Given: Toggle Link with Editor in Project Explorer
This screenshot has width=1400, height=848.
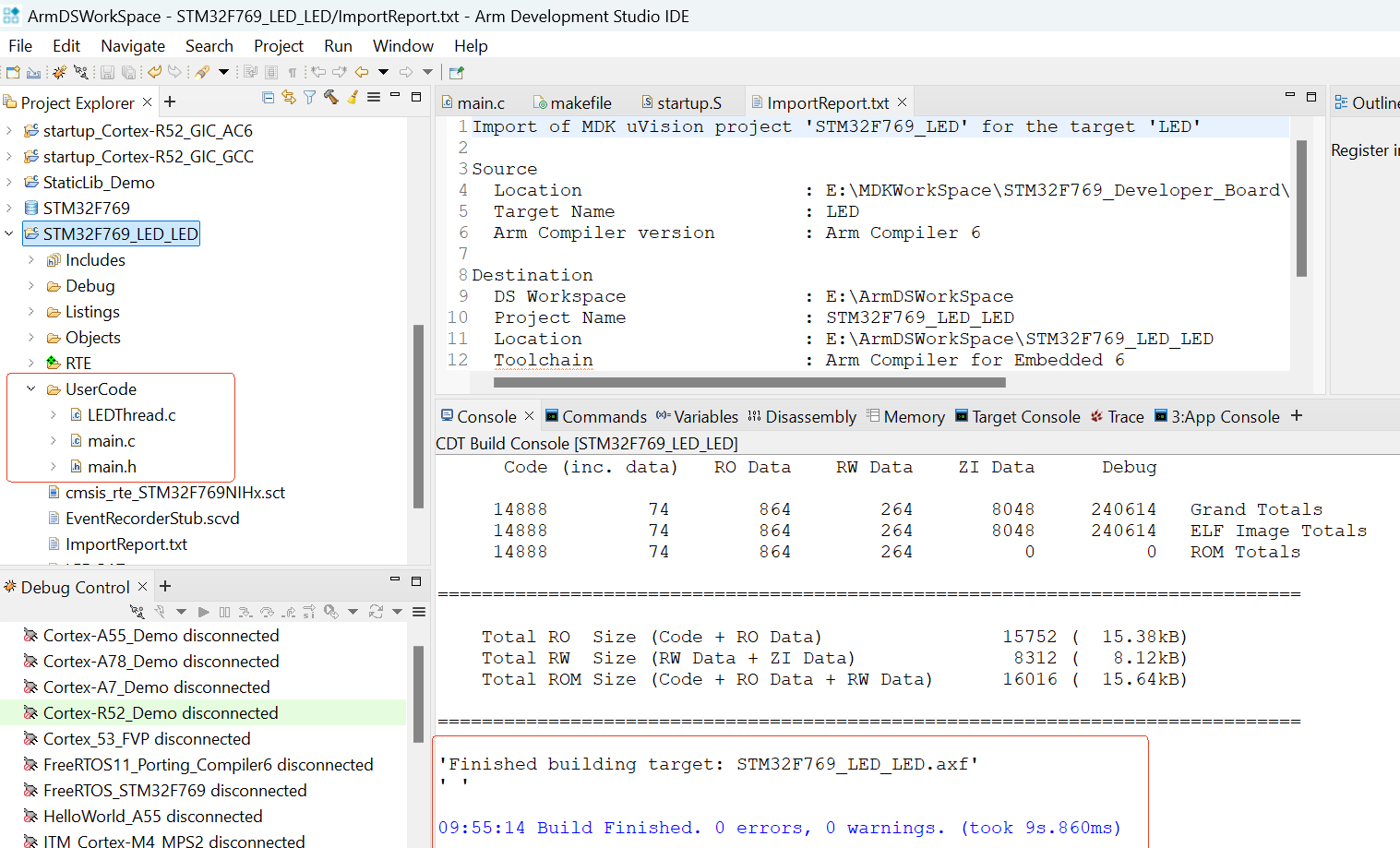Looking at the screenshot, I should pyautogui.click(x=289, y=98).
